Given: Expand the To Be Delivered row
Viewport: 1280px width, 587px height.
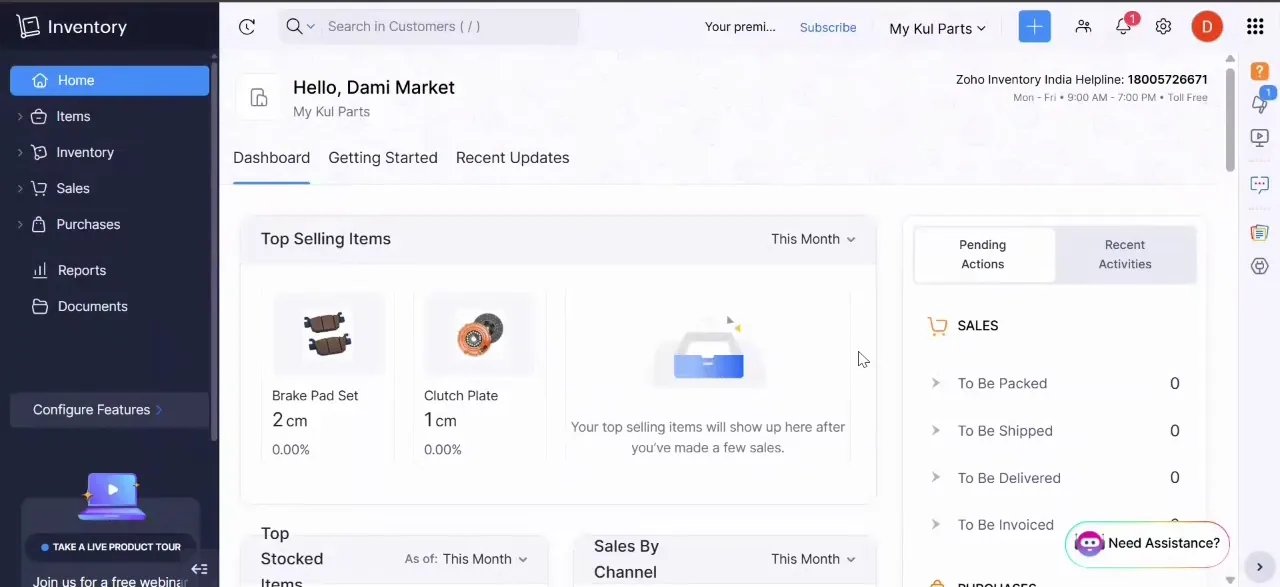Looking at the screenshot, I should (936, 477).
